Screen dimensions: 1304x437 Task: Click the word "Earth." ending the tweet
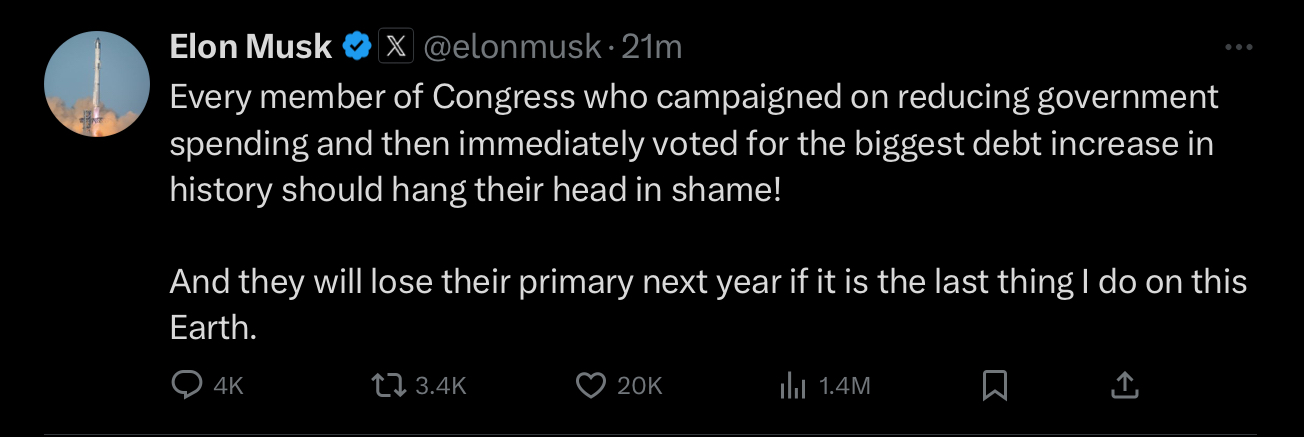pyautogui.click(x=214, y=328)
